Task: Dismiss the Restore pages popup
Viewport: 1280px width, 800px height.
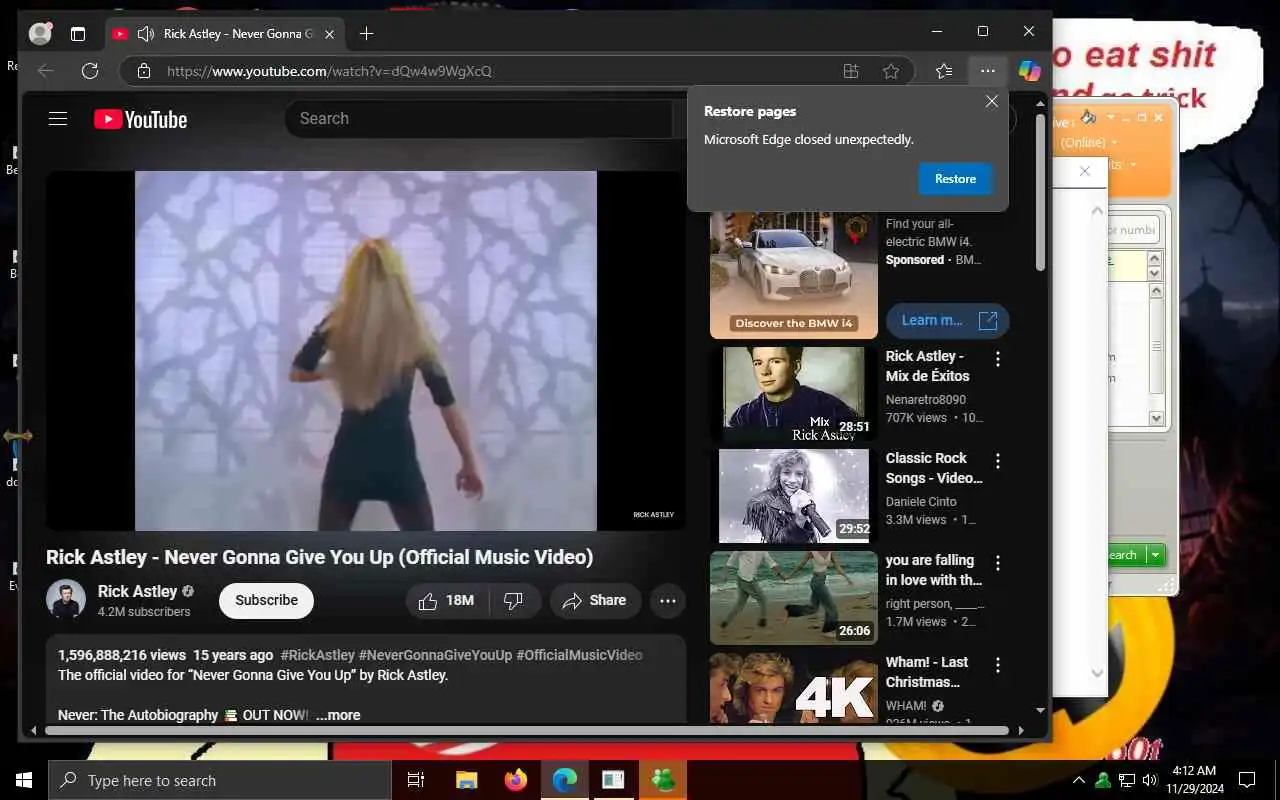Action: pos(991,102)
